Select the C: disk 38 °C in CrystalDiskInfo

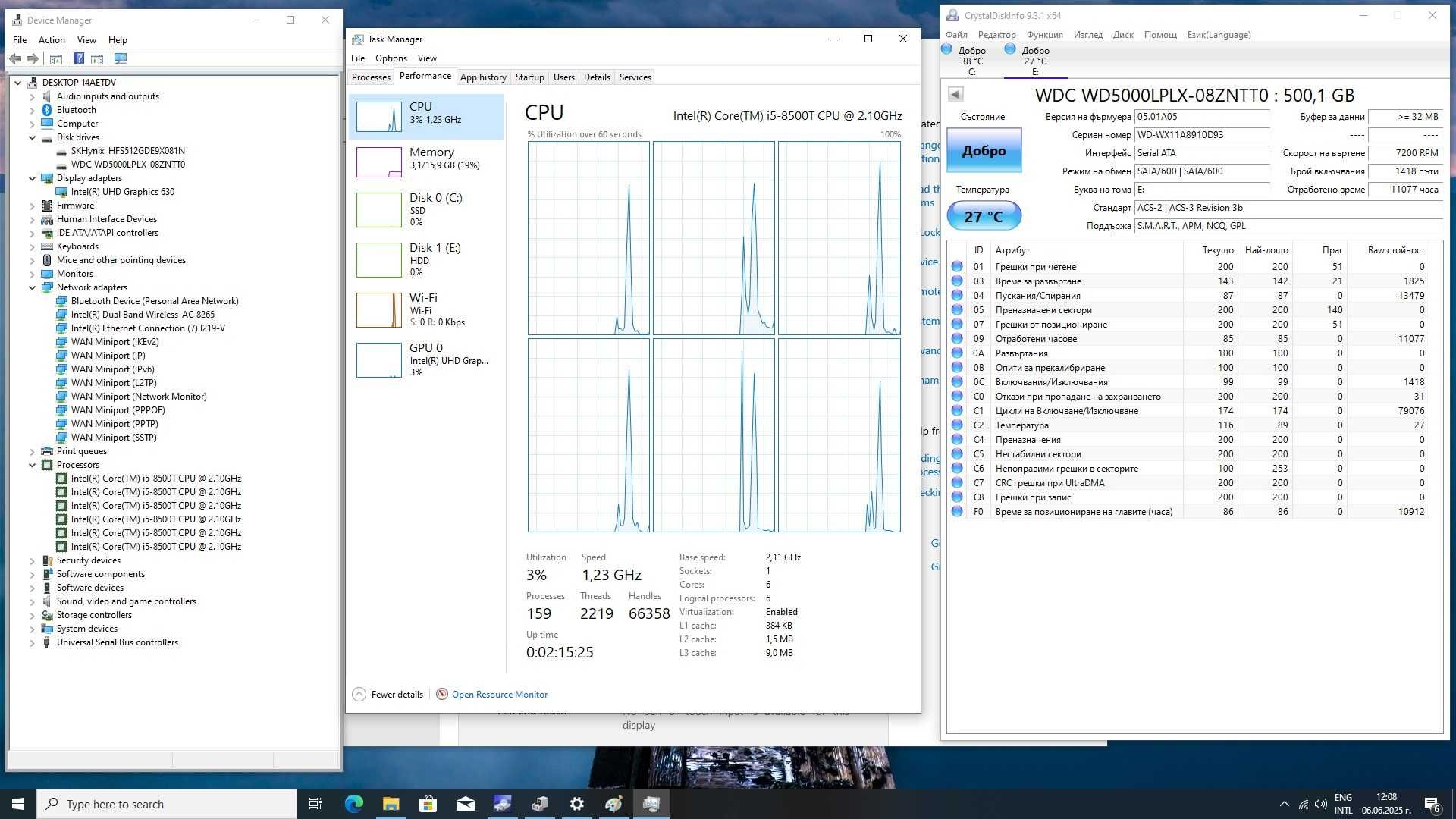click(x=971, y=61)
